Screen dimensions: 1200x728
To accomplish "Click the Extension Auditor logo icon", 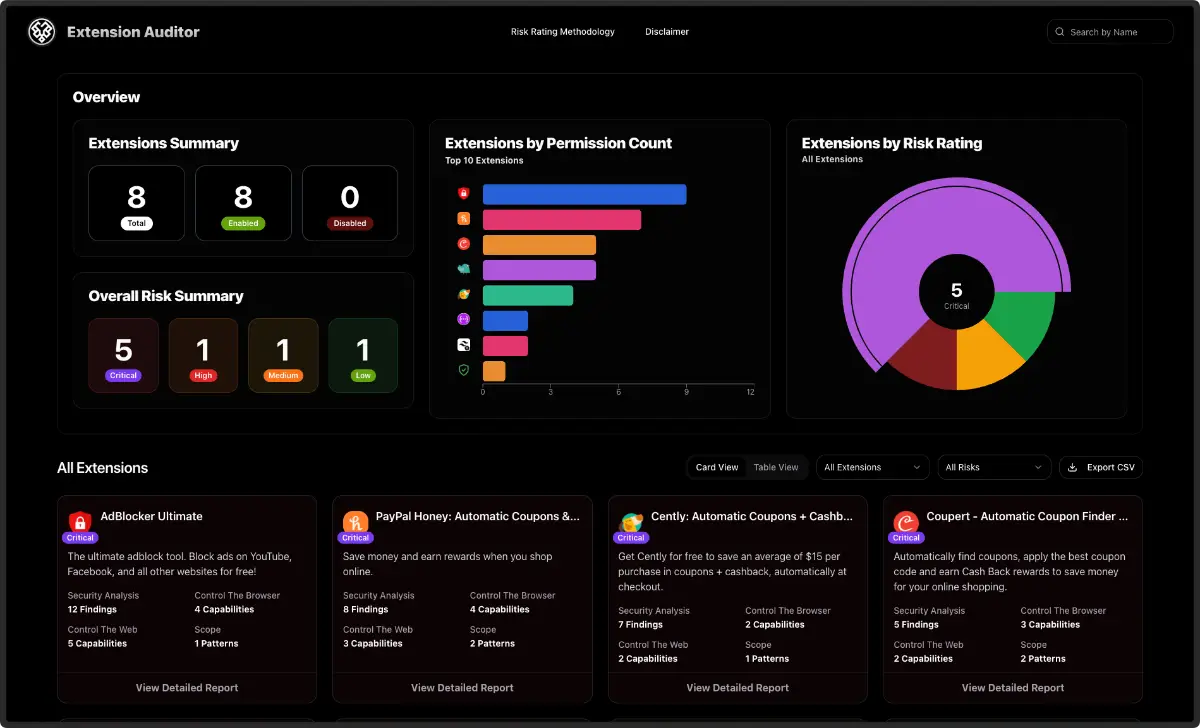I will tap(41, 32).
